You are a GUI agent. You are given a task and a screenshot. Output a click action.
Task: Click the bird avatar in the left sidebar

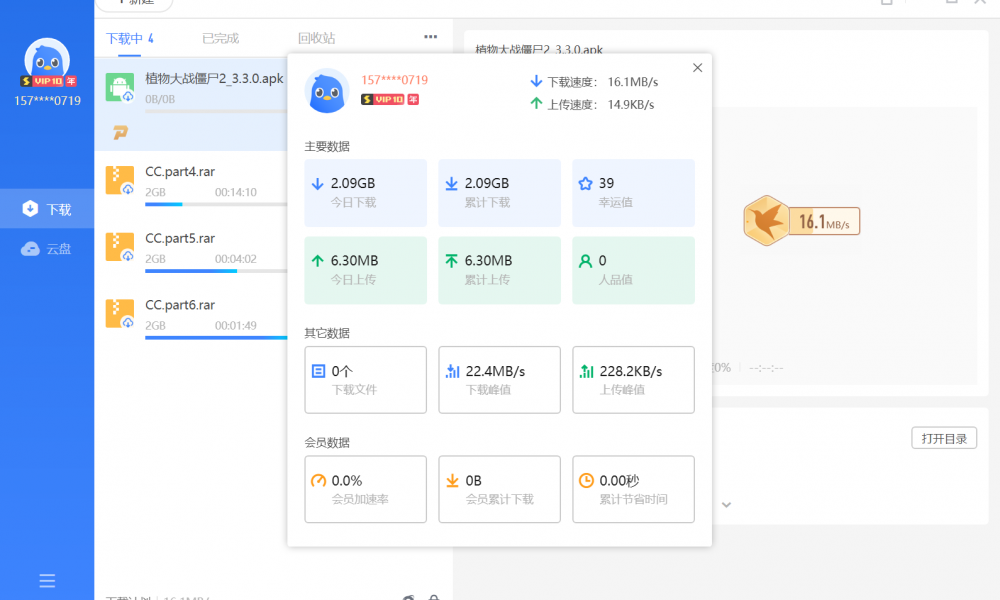(47, 60)
